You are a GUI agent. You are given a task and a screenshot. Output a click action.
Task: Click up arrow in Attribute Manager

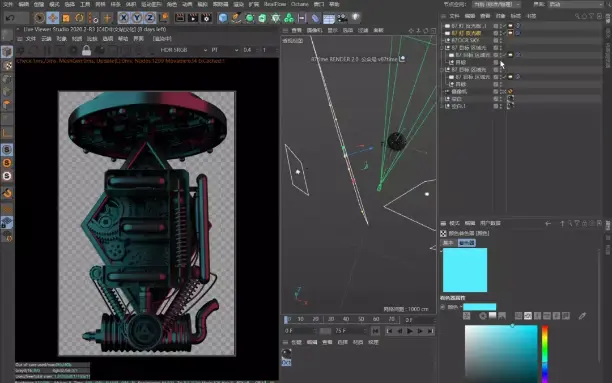pyautogui.click(x=562, y=223)
